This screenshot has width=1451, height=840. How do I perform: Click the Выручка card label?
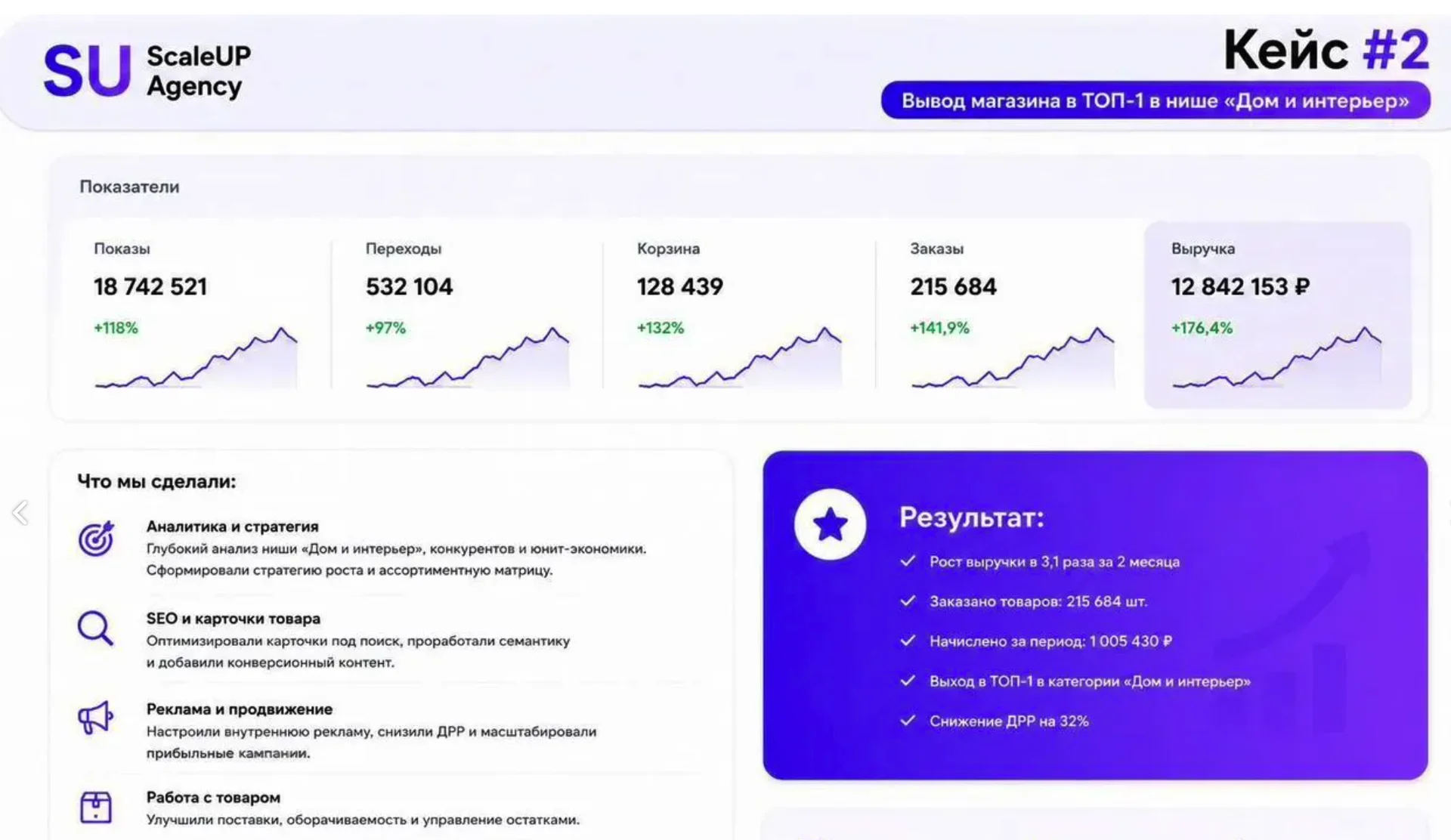click(1203, 249)
